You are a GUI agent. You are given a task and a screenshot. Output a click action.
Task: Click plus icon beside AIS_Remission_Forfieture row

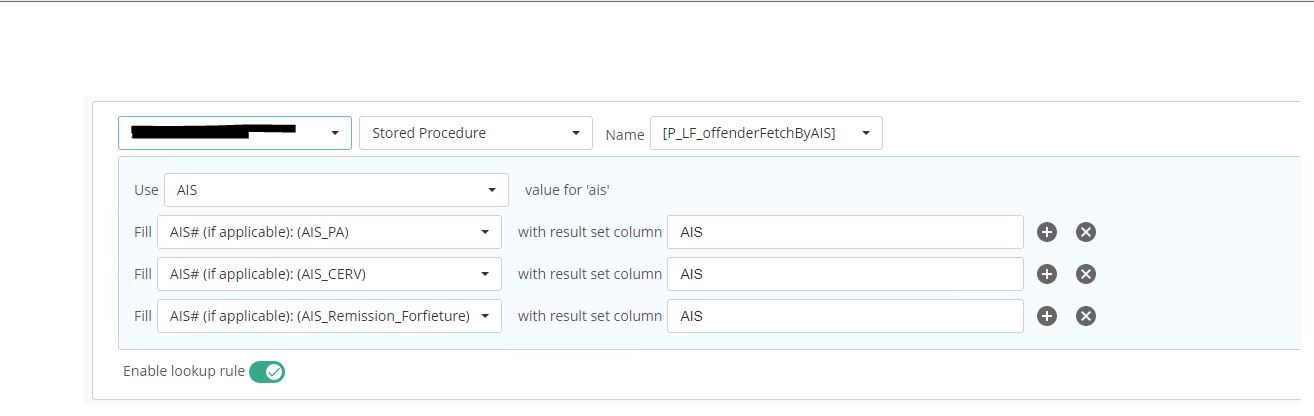(x=1047, y=316)
